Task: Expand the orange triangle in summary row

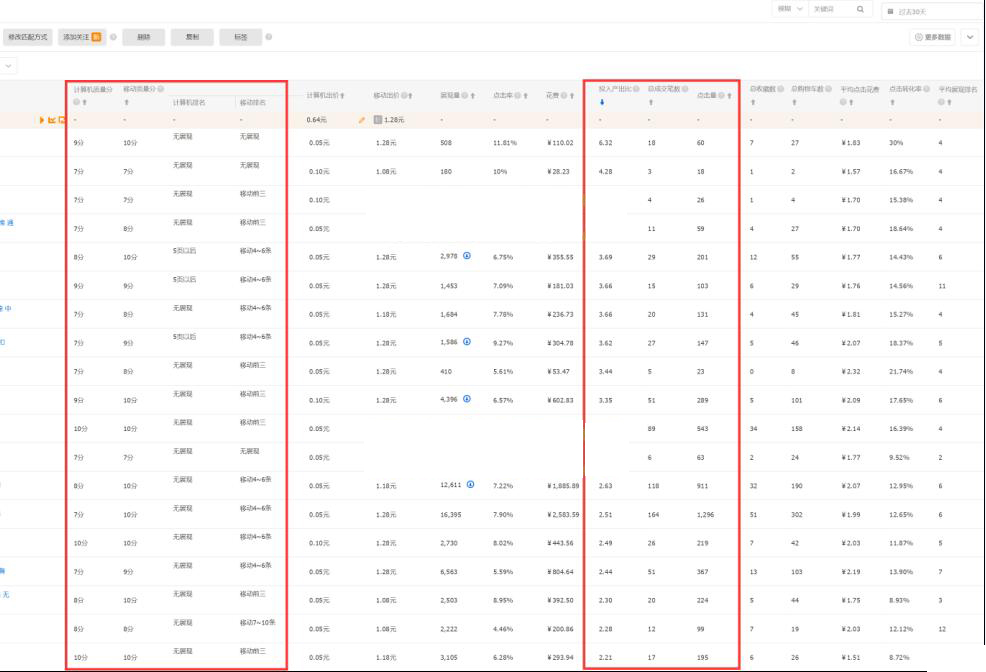Action: pyautogui.click(x=42, y=119)
